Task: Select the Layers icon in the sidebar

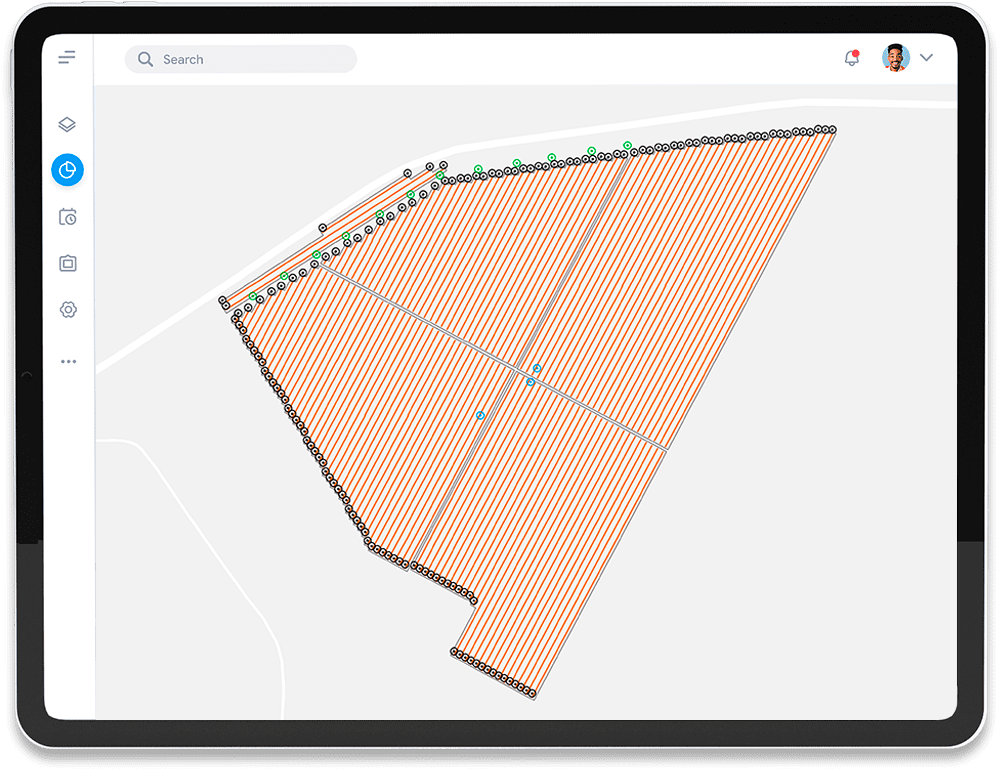Action: [x=67, y=125]
